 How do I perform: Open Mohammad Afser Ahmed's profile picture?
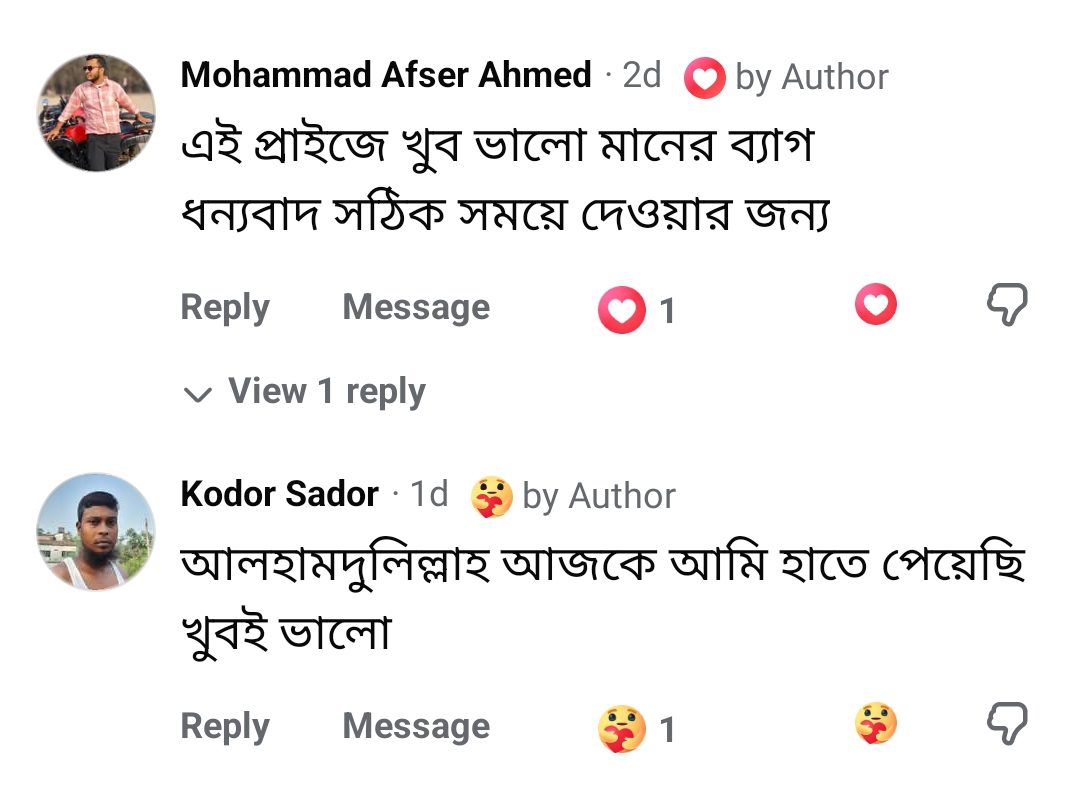point(96,113)
